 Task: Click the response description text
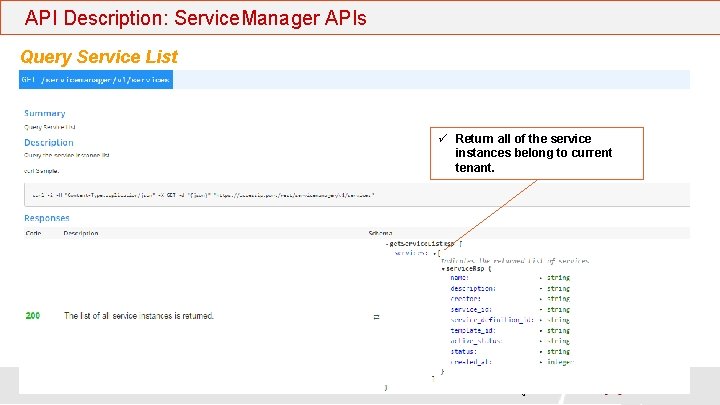pos(139,316)
